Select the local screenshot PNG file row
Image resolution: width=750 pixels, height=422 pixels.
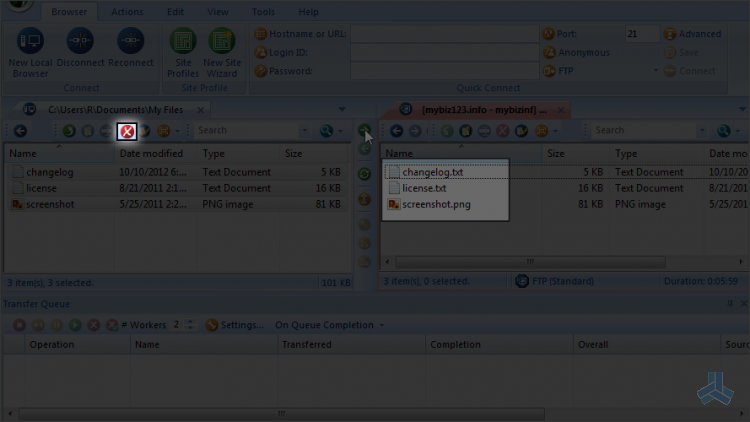tap(177, 204)
